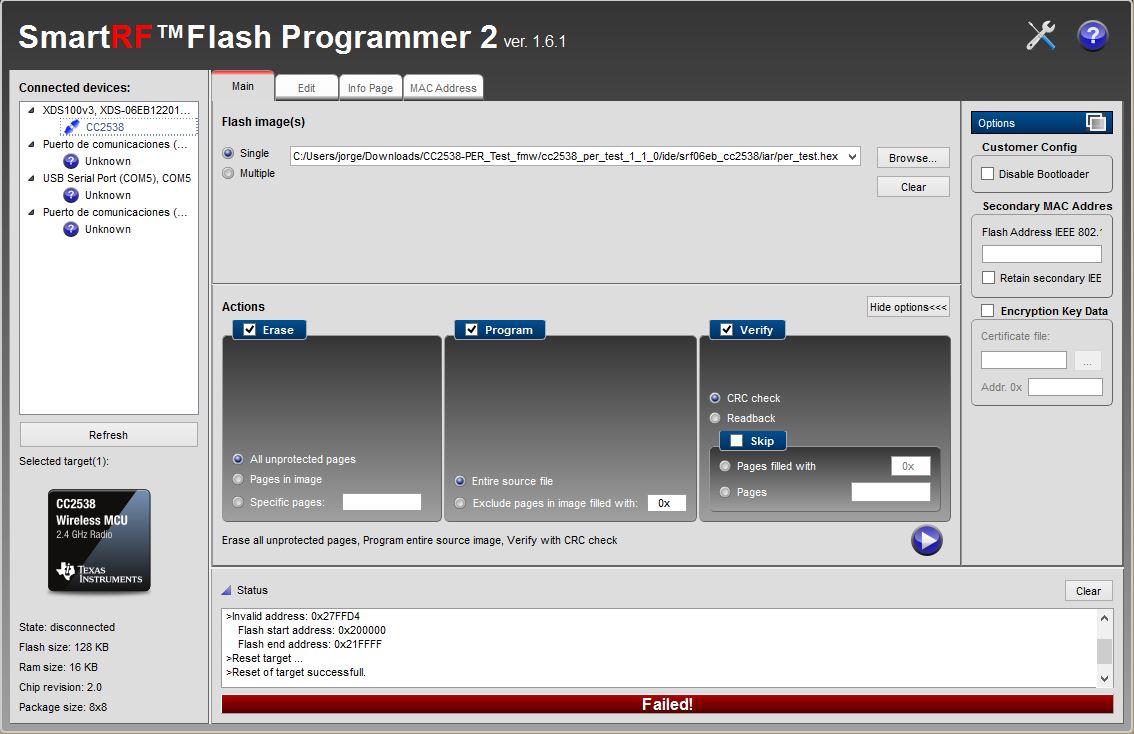Enable the Skip checkbox
Viewport: 1134px width, 734px height.
736,440
